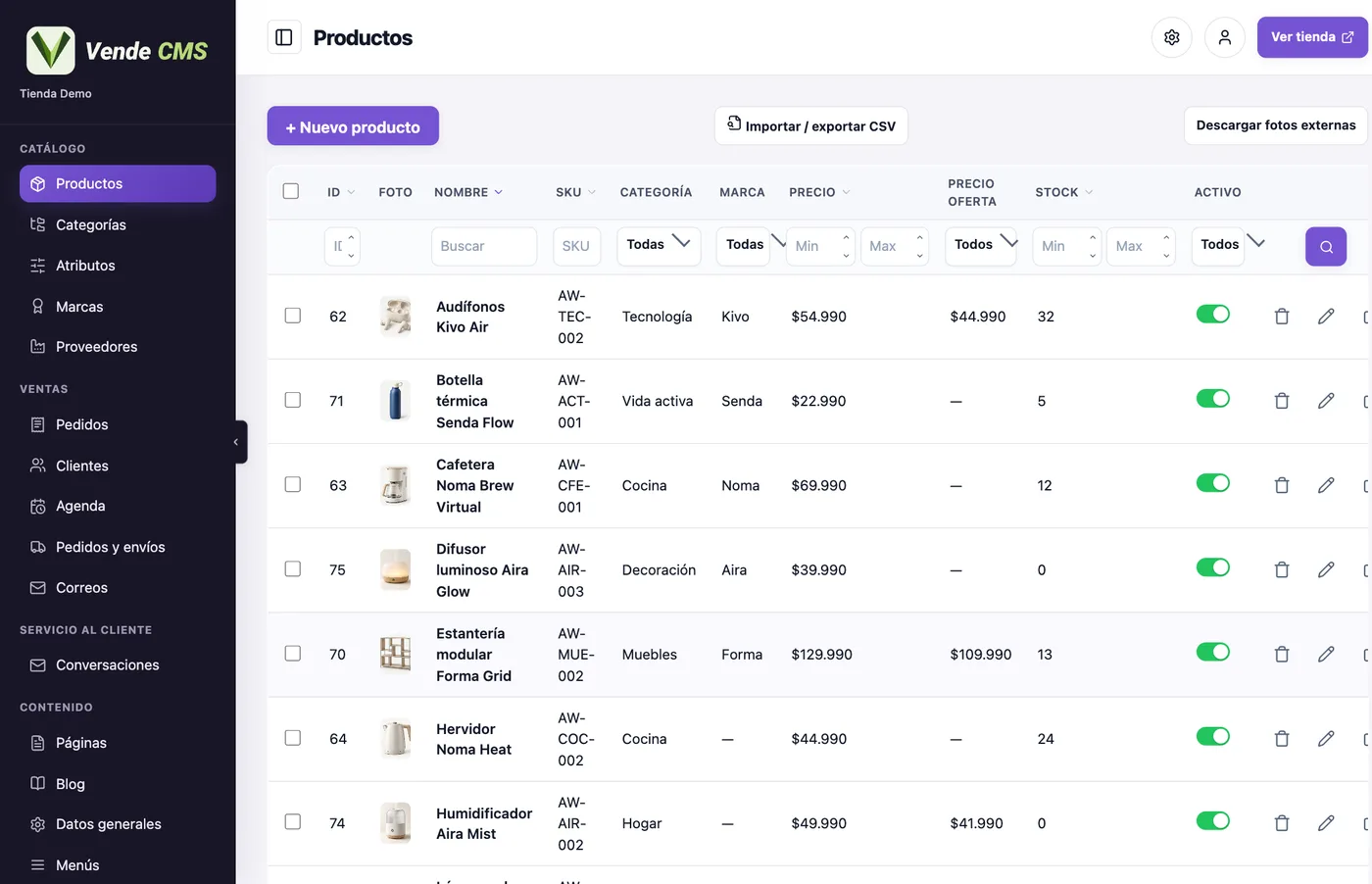Open Agenda in sidebar
The height and width of the screenshot is (884, 1372).
[x=118, y=506]
